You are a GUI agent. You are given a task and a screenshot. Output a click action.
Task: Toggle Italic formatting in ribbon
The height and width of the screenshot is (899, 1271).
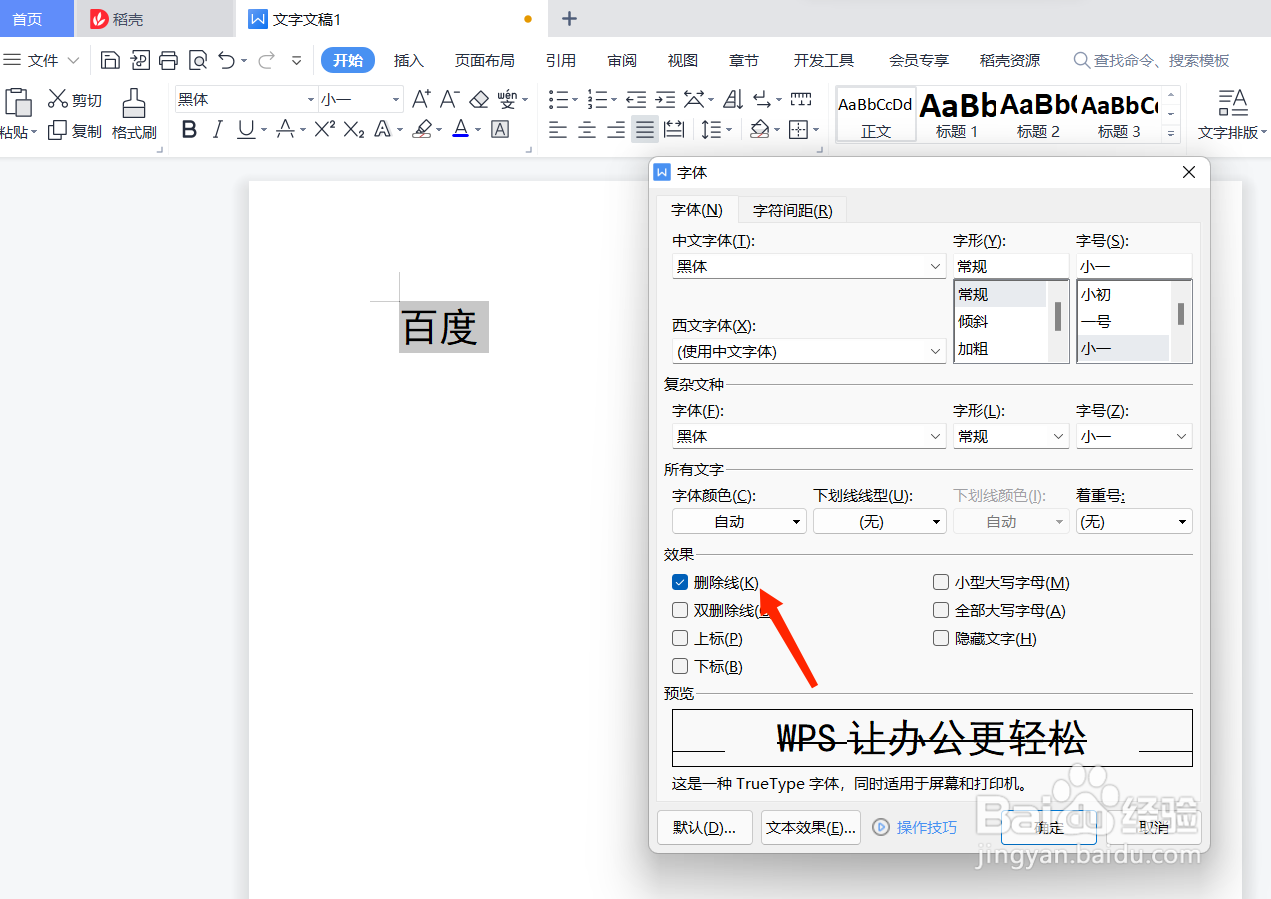[218, 129]
